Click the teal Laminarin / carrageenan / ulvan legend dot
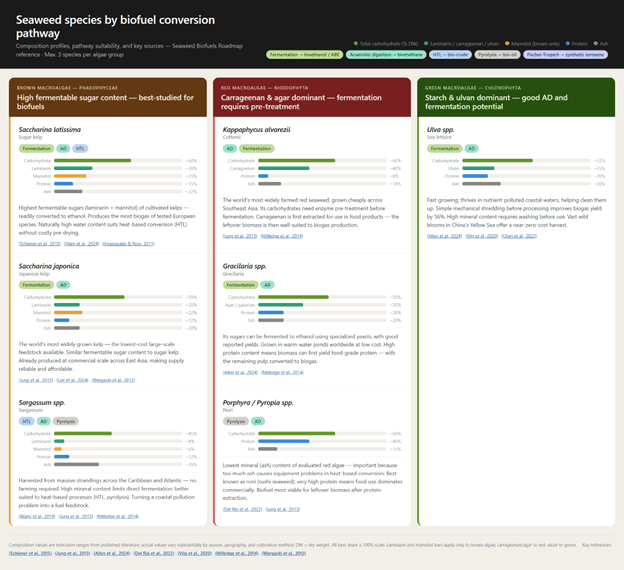624x570 pixels. (x=426, y=43)
